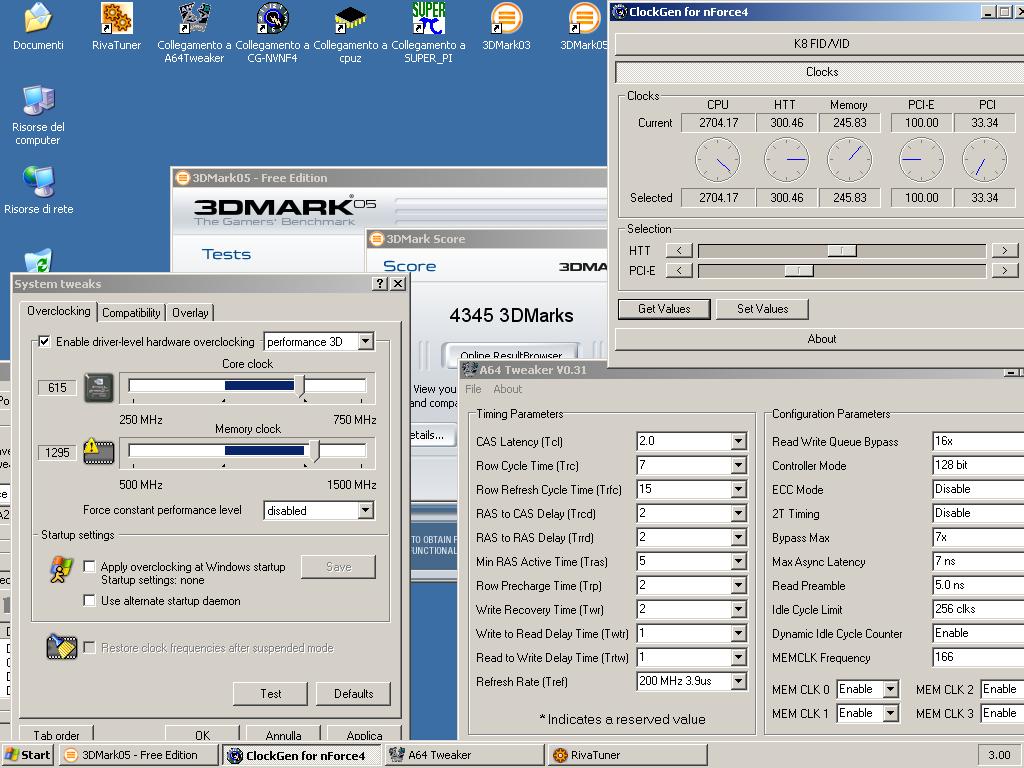This screenshot has height=768, width=1024.
Task: Open the File menu in A64 Tweaker
Action: [x=473, y=389]
